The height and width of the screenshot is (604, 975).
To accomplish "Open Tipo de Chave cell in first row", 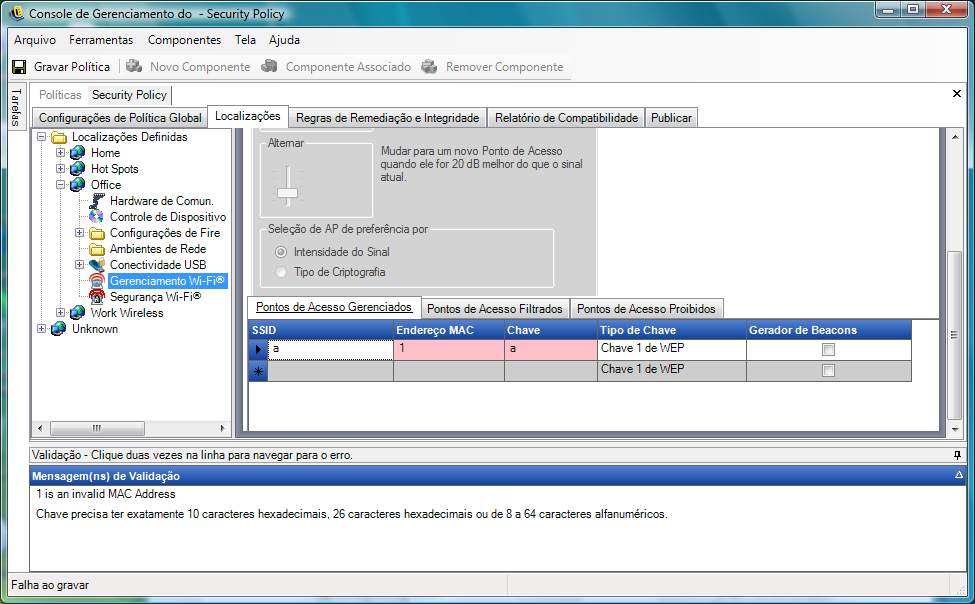I will 672,350.
